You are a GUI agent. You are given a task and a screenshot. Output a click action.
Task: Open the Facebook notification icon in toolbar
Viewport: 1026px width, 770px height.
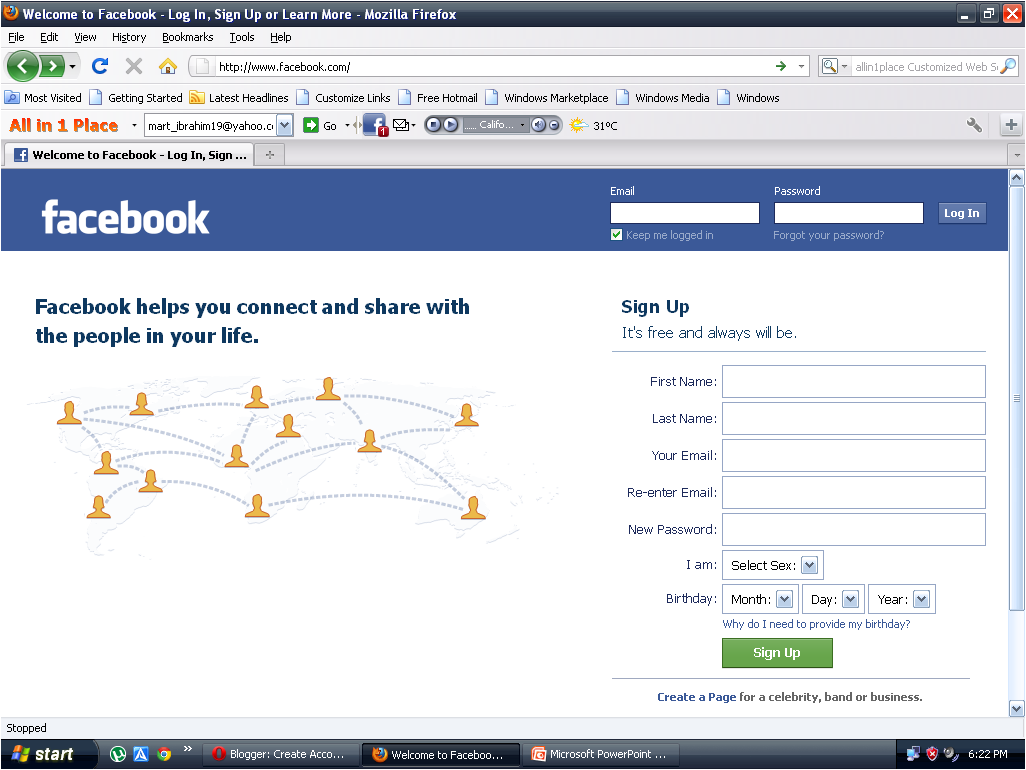pyautogui.click(x=376, y=125)
